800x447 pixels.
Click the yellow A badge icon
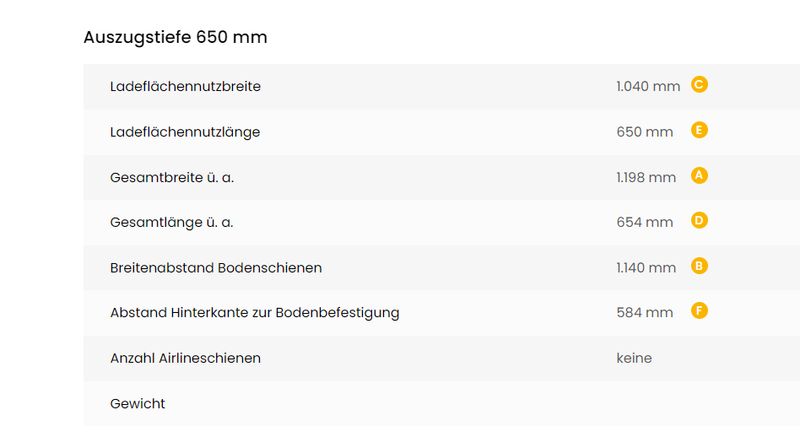click(x=699, y=176)
